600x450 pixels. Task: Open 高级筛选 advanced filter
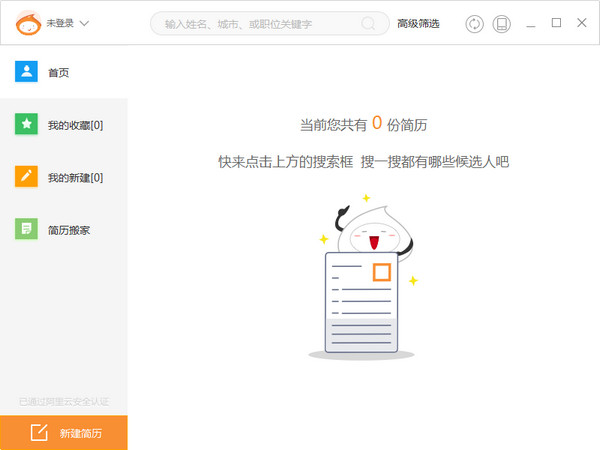coord(418,24)
